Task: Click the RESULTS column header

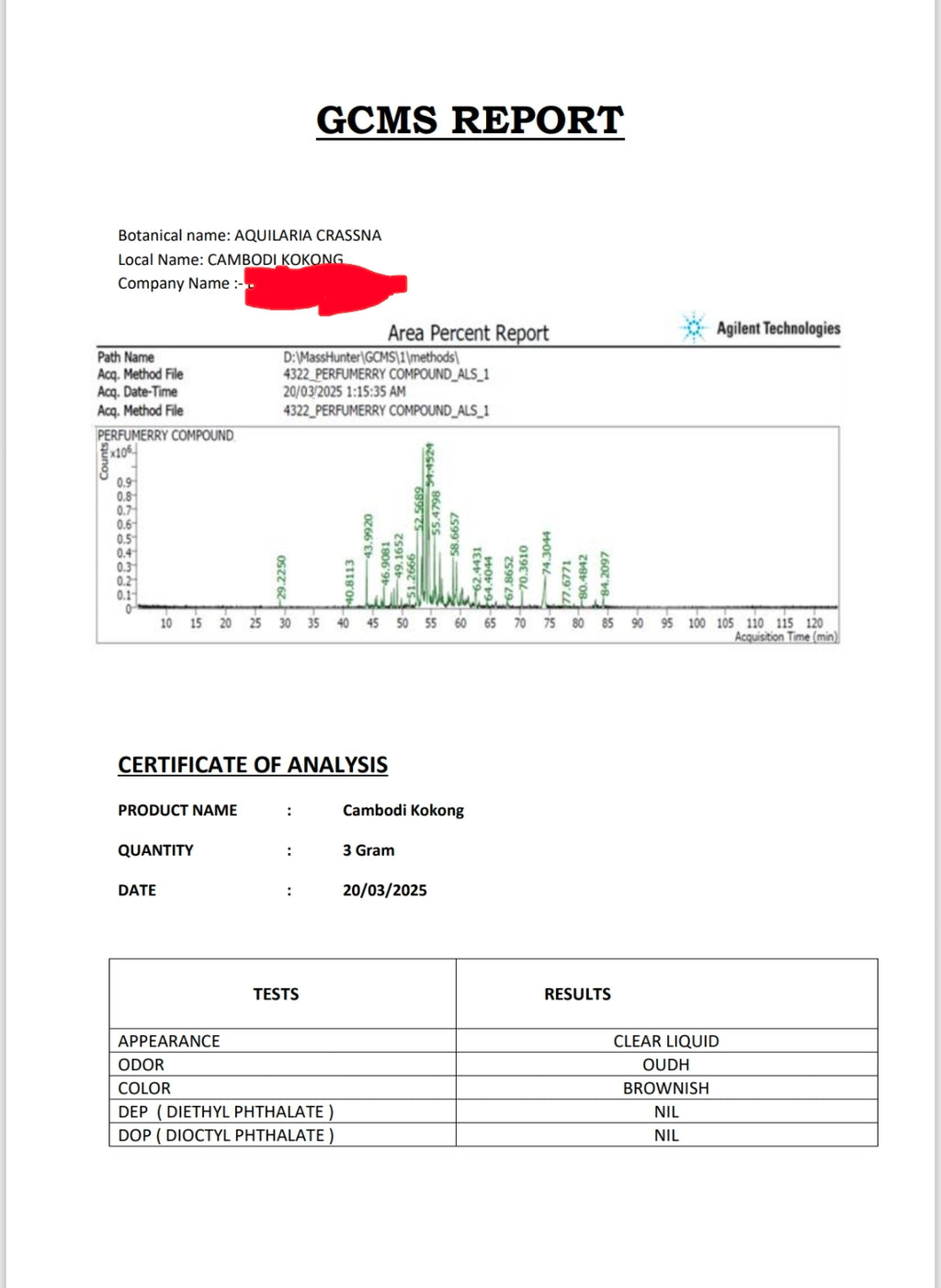Action: point(577,994)
